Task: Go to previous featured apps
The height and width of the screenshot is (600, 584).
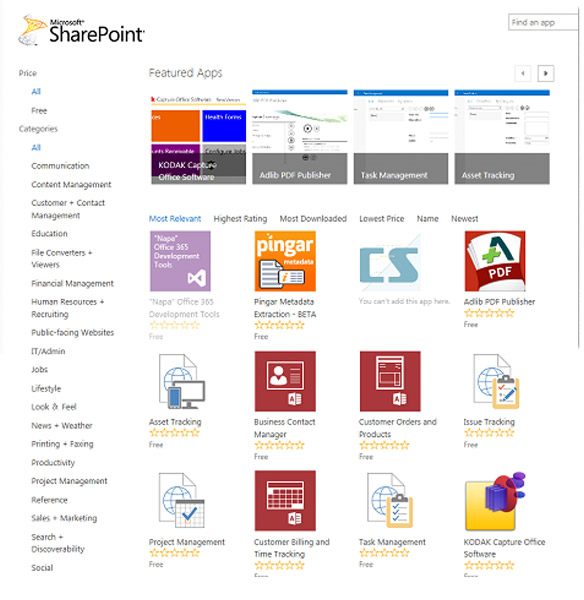Action: (x=523, y=73)
